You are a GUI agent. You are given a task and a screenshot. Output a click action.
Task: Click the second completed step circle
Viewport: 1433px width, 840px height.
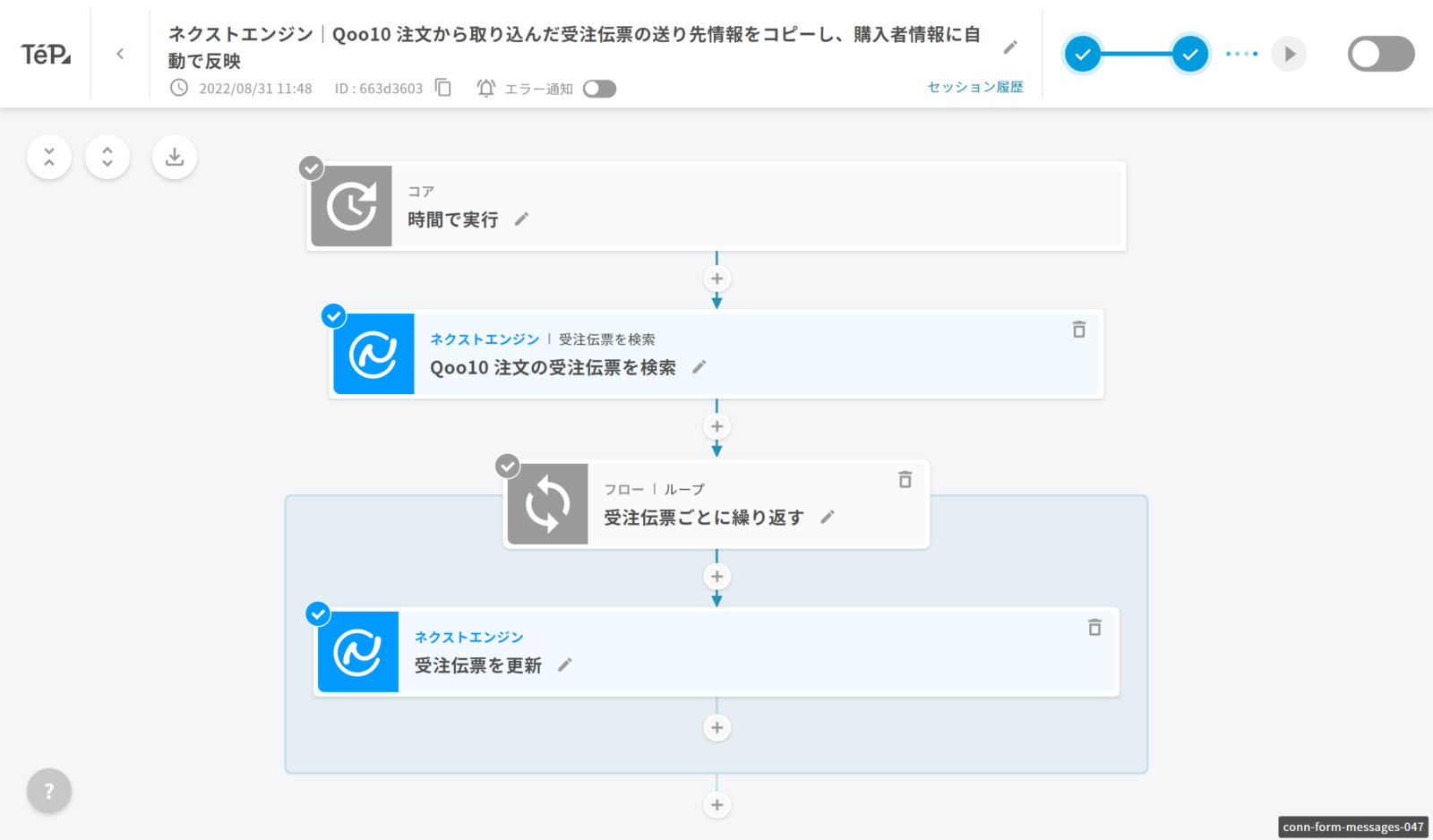pyautogui.click(x=1190, y=54)
